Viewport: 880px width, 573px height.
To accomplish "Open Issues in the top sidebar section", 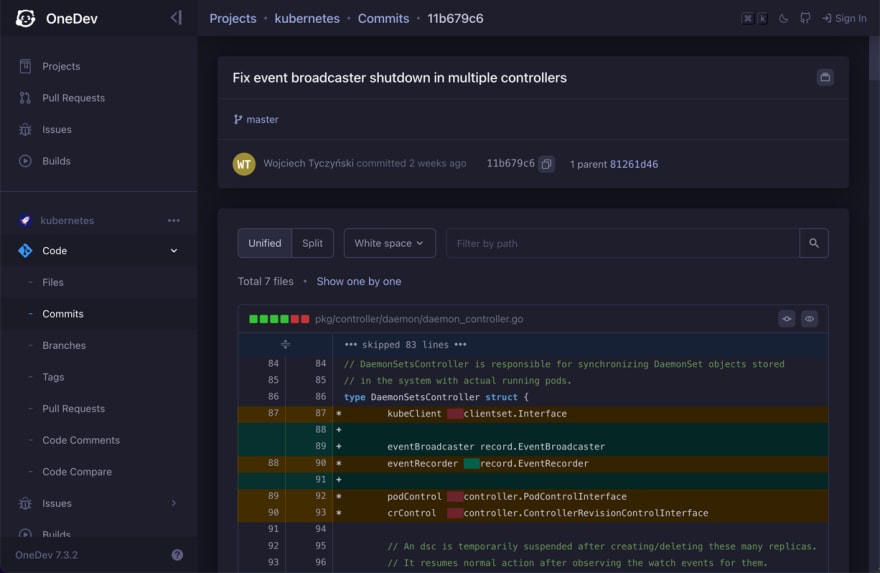I will coord(57,130).
